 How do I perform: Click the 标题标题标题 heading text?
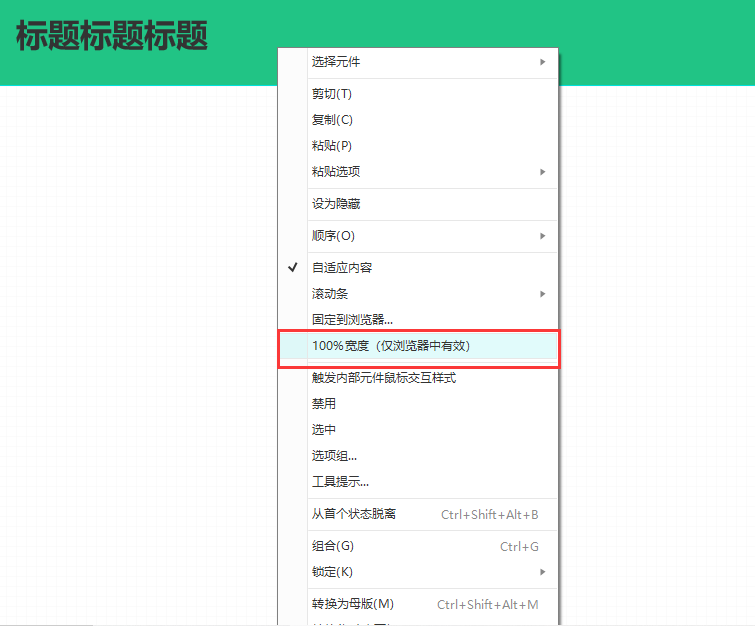pyautogui.click(x=112, y=37)
